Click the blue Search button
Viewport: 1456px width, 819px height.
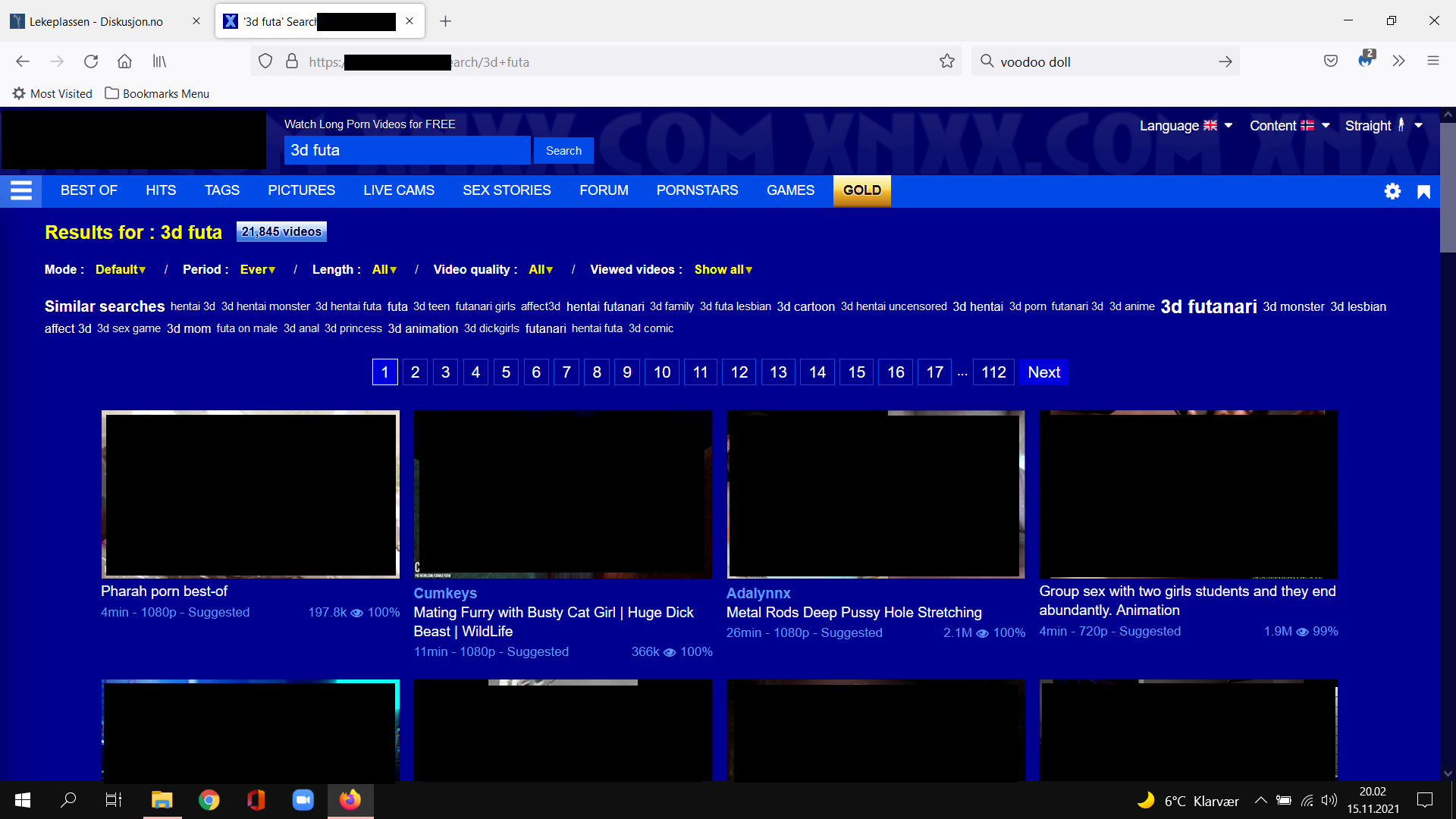click(563, 150)
